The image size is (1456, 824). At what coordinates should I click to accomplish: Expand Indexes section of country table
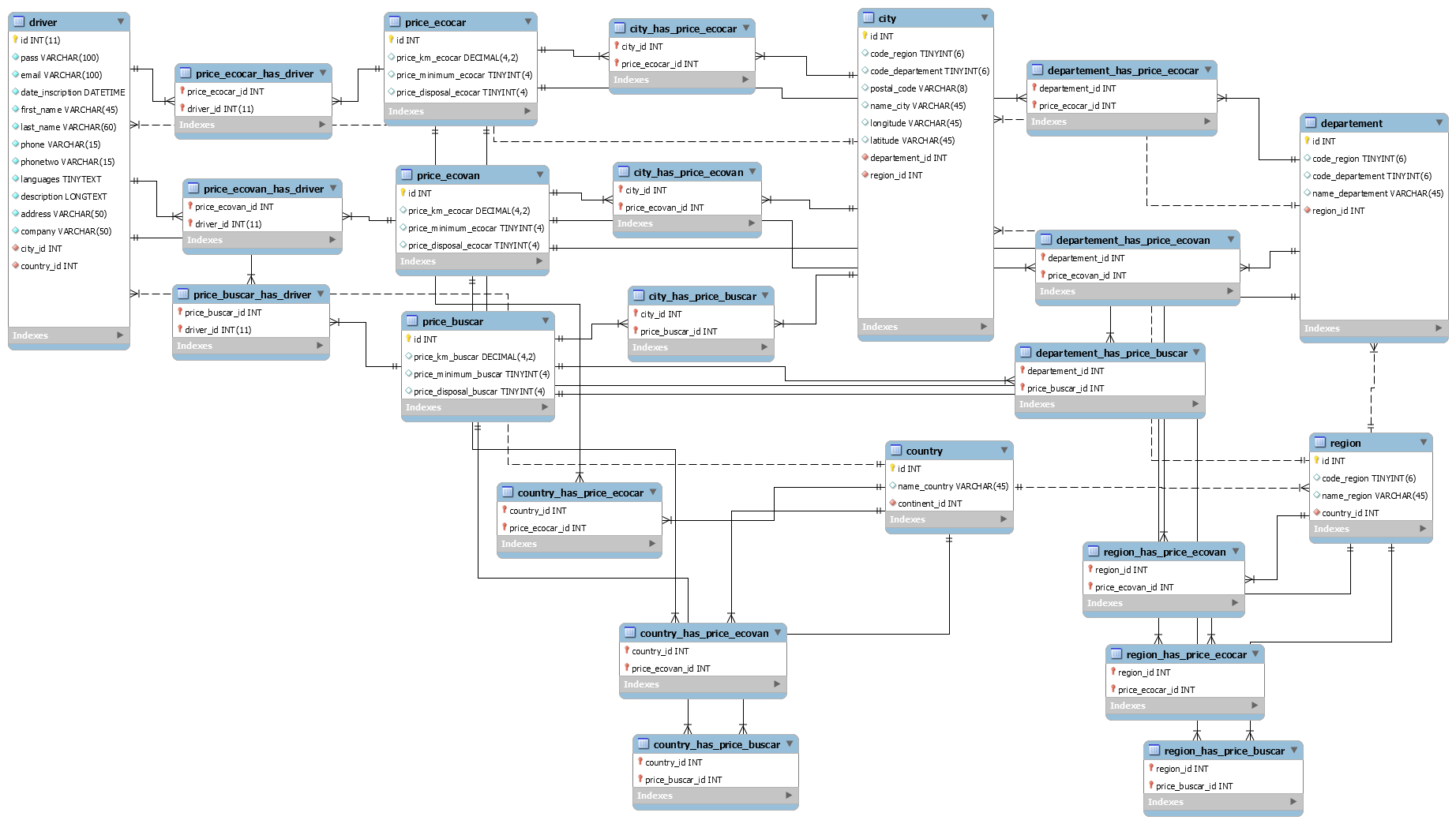(1004, 519)
